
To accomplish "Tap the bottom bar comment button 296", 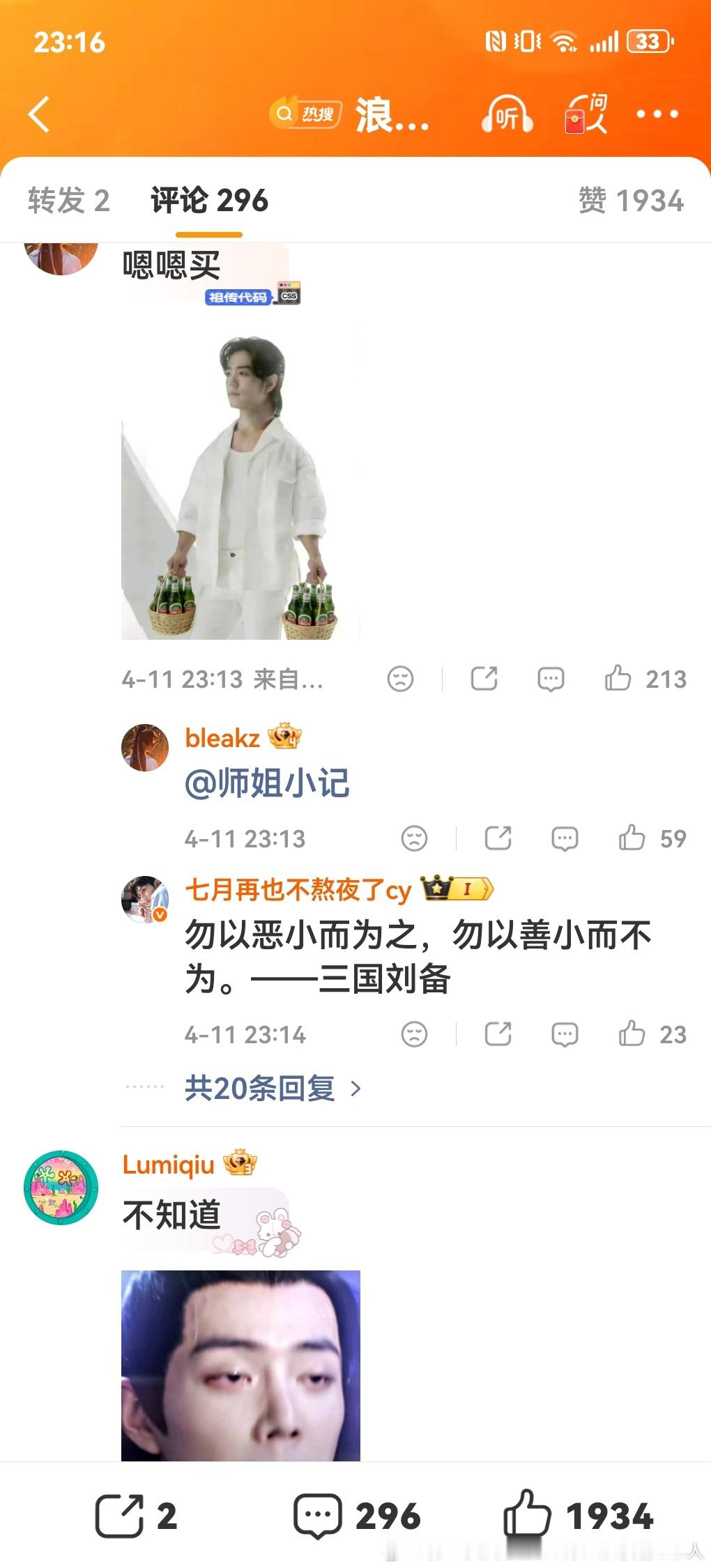I will tap(357, 1516).
